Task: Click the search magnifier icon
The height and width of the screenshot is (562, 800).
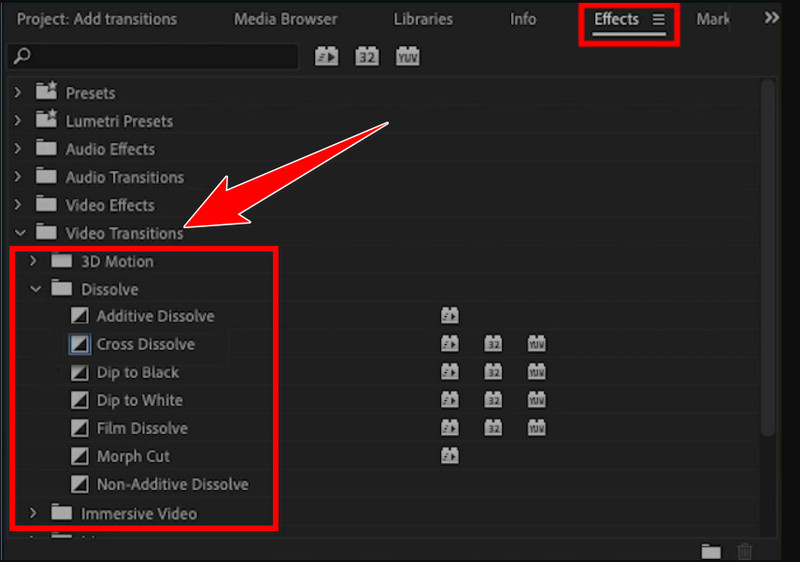Action: [22, 56]
